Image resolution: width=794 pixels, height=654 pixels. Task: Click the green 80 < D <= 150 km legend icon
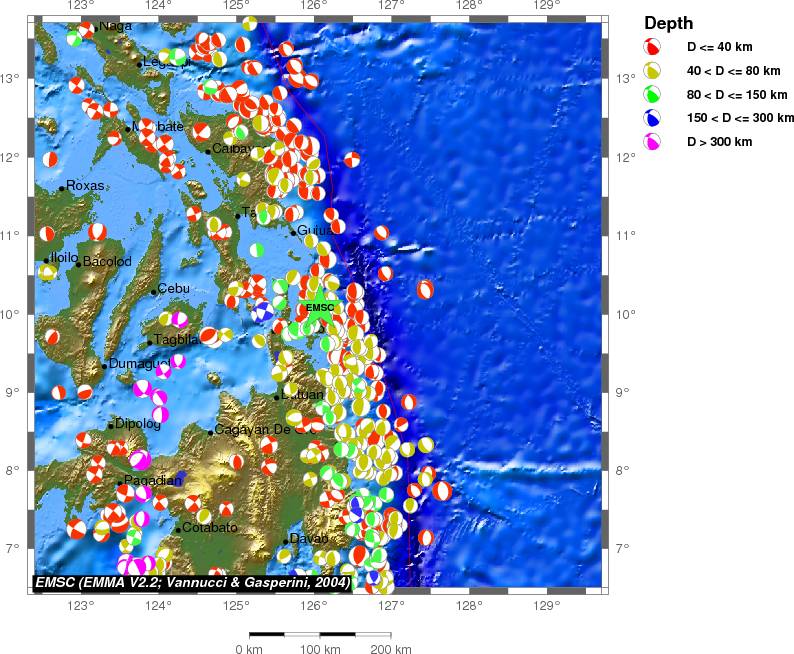coord(652,95)
